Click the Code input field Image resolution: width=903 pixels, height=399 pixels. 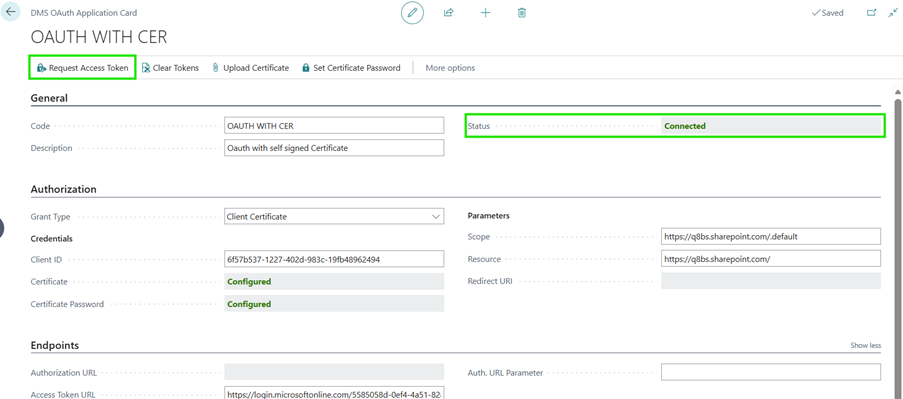[334, 126]
